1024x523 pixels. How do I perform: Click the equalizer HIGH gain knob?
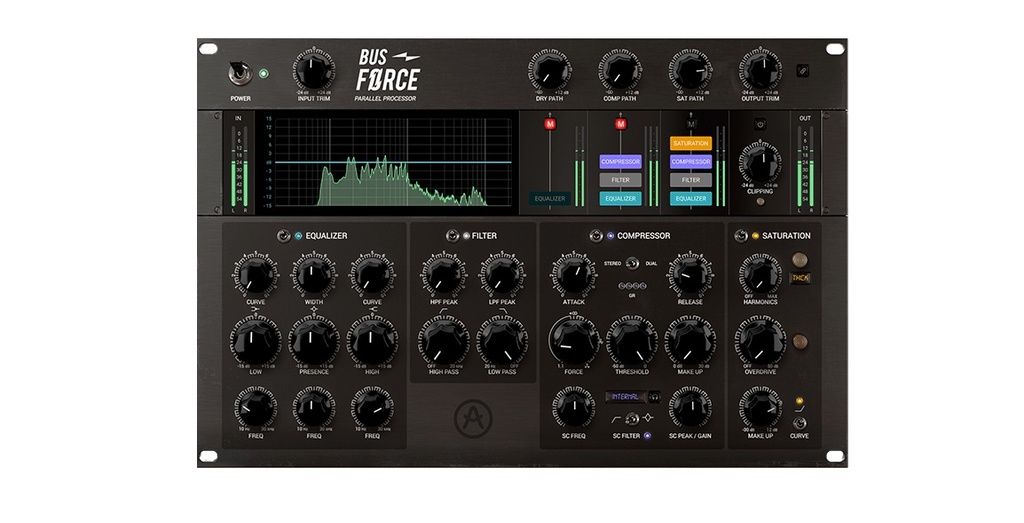(372, 341)
